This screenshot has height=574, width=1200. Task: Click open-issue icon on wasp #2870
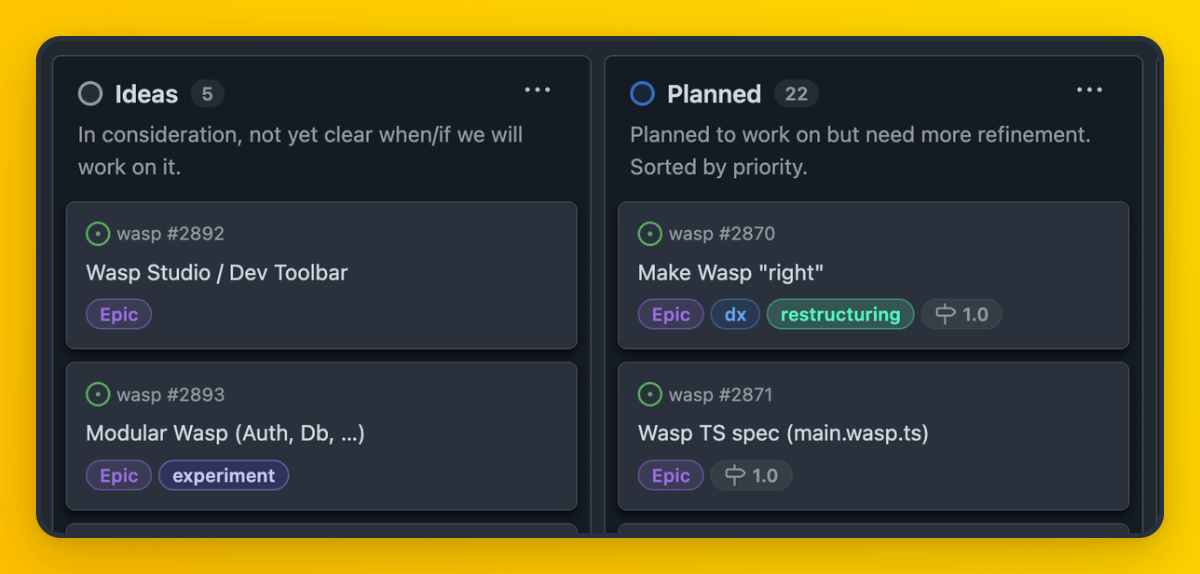coord(650,234)
